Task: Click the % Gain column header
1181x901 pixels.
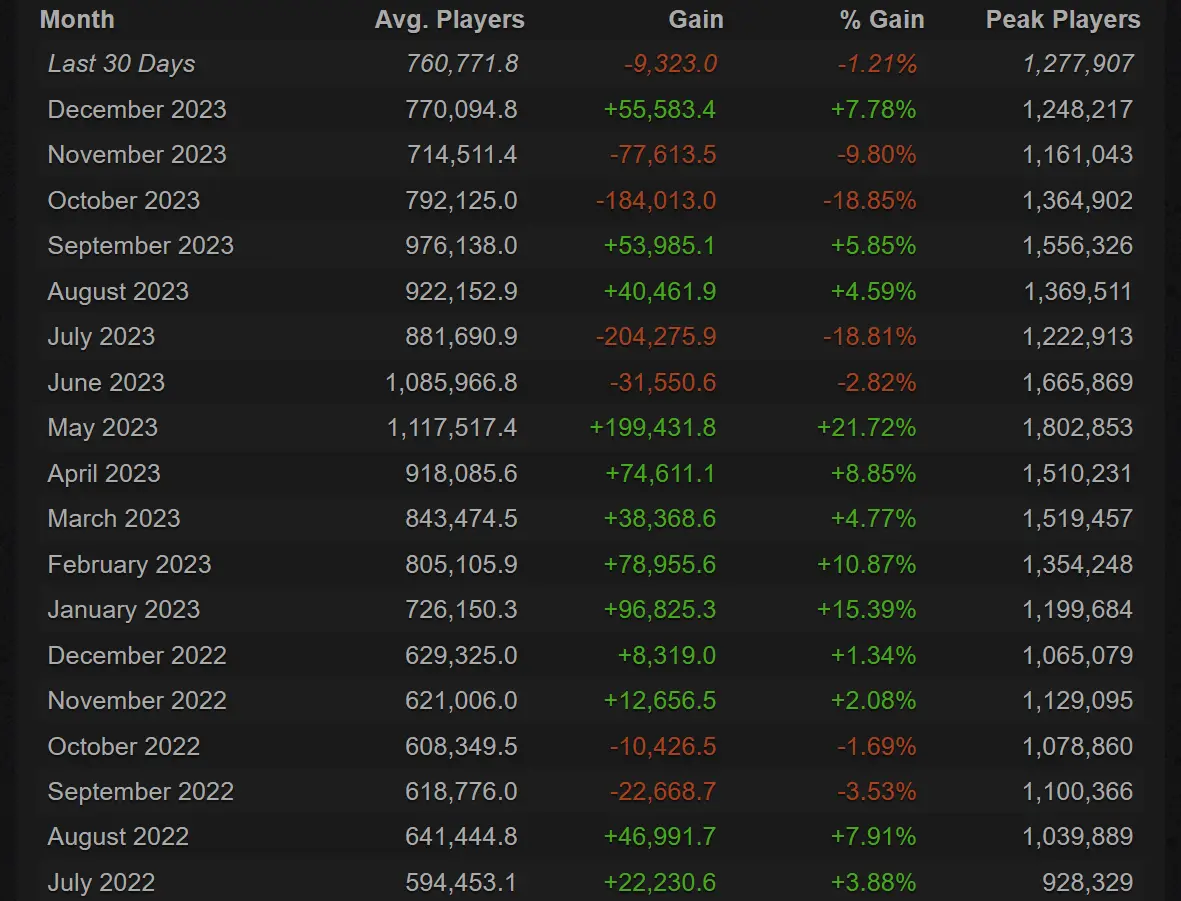Action: (x=882, y=20)
